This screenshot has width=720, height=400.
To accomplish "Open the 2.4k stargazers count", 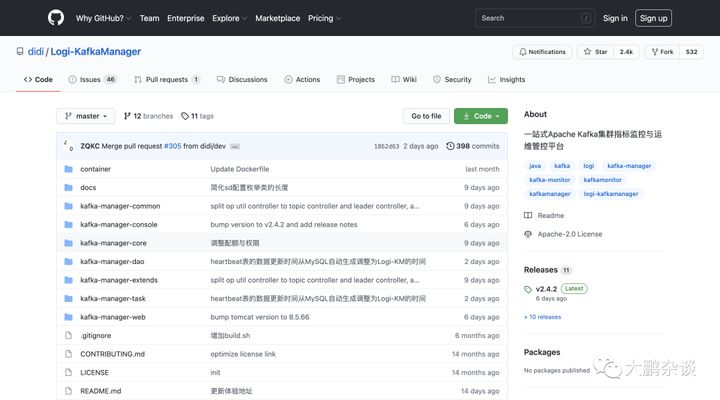I will click(626, 52).
